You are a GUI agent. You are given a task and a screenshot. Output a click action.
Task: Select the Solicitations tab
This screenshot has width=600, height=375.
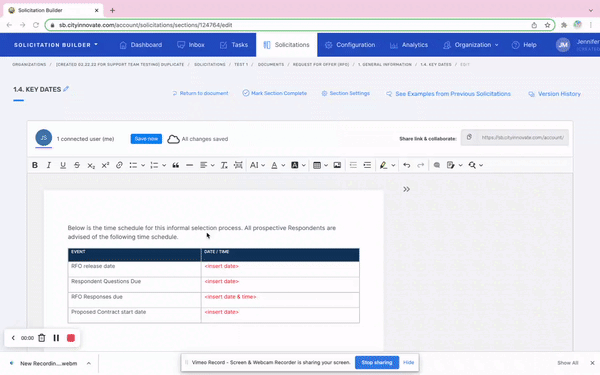coord(287,45)
